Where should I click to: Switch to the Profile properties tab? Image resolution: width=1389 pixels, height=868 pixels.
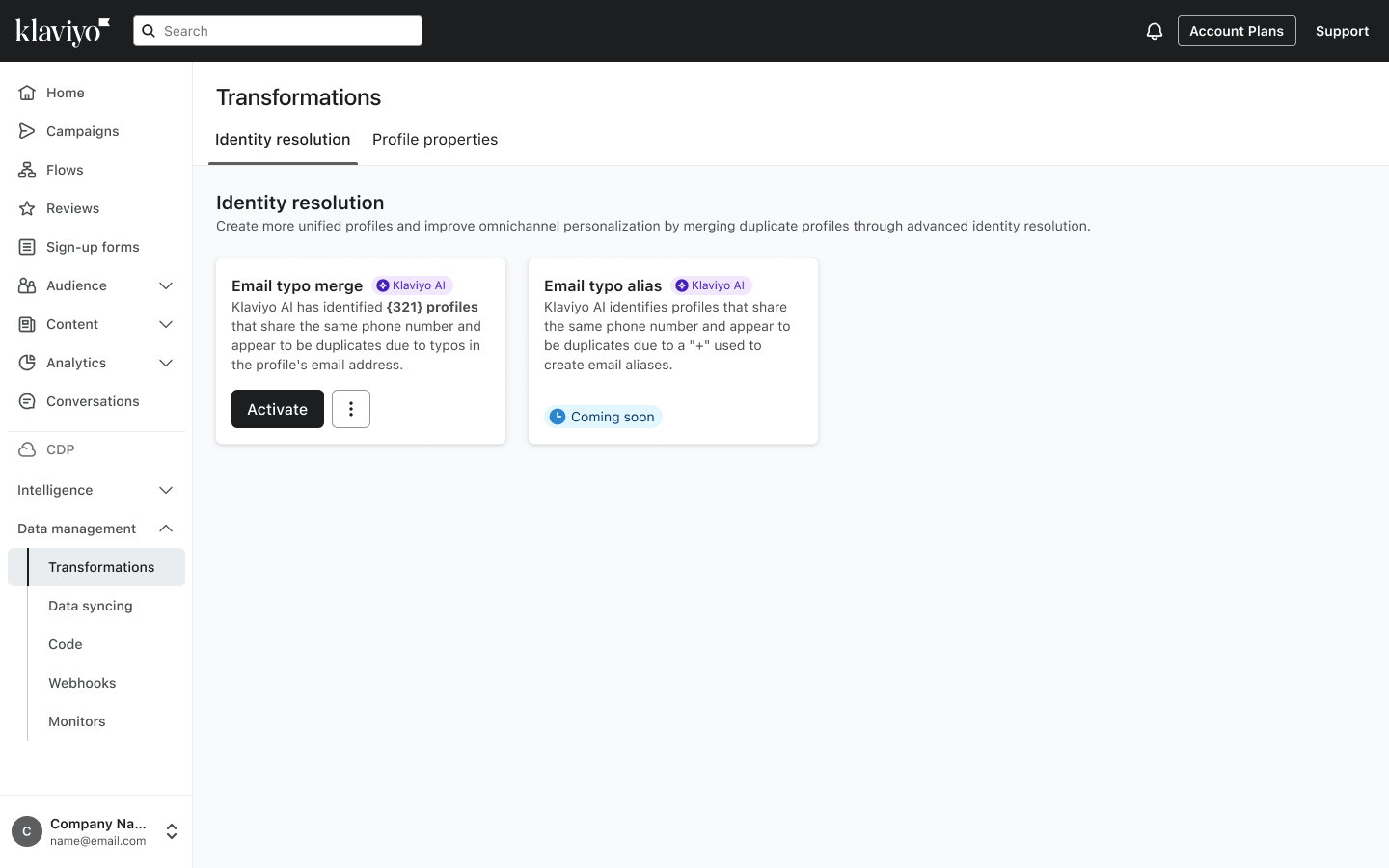(435, 140)
